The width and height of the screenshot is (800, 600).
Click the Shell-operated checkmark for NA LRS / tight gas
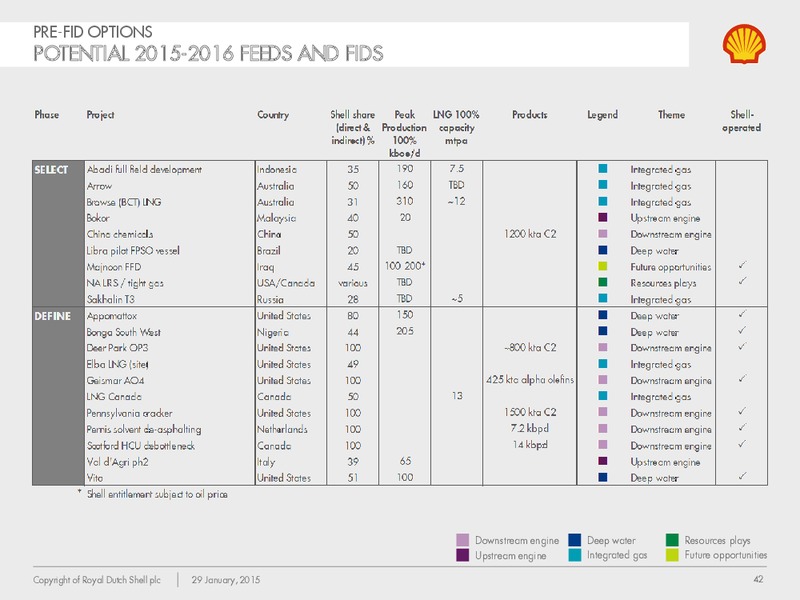coord(742,281)
